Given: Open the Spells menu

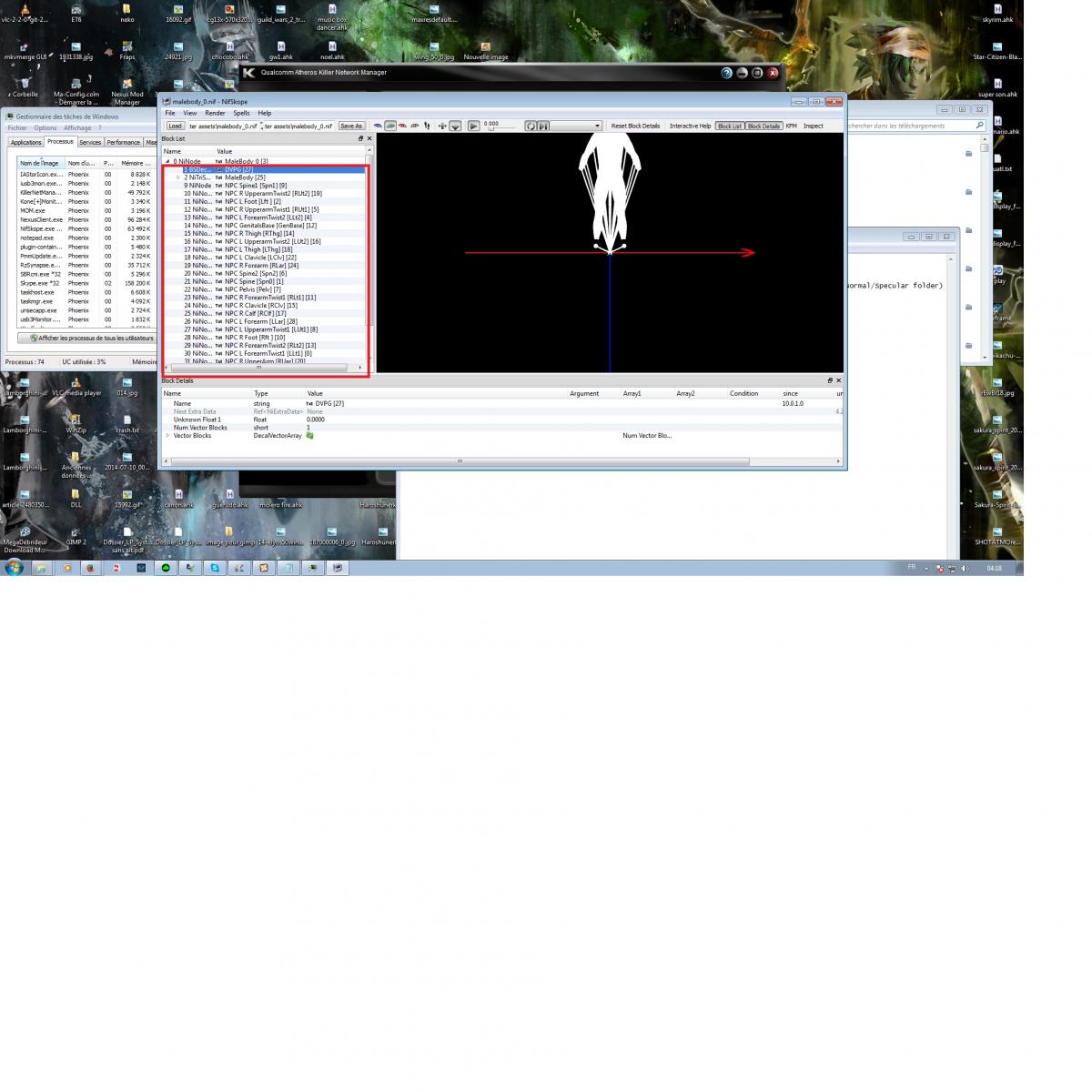Looking at the screenshot, I should click(241, 113).
